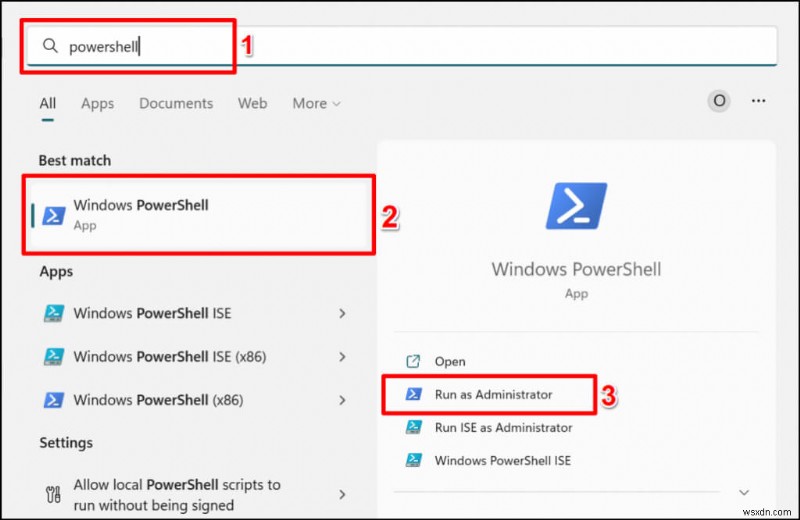Switch to the Web search tab
800x520 pixels.
click(x=253, y=104)
